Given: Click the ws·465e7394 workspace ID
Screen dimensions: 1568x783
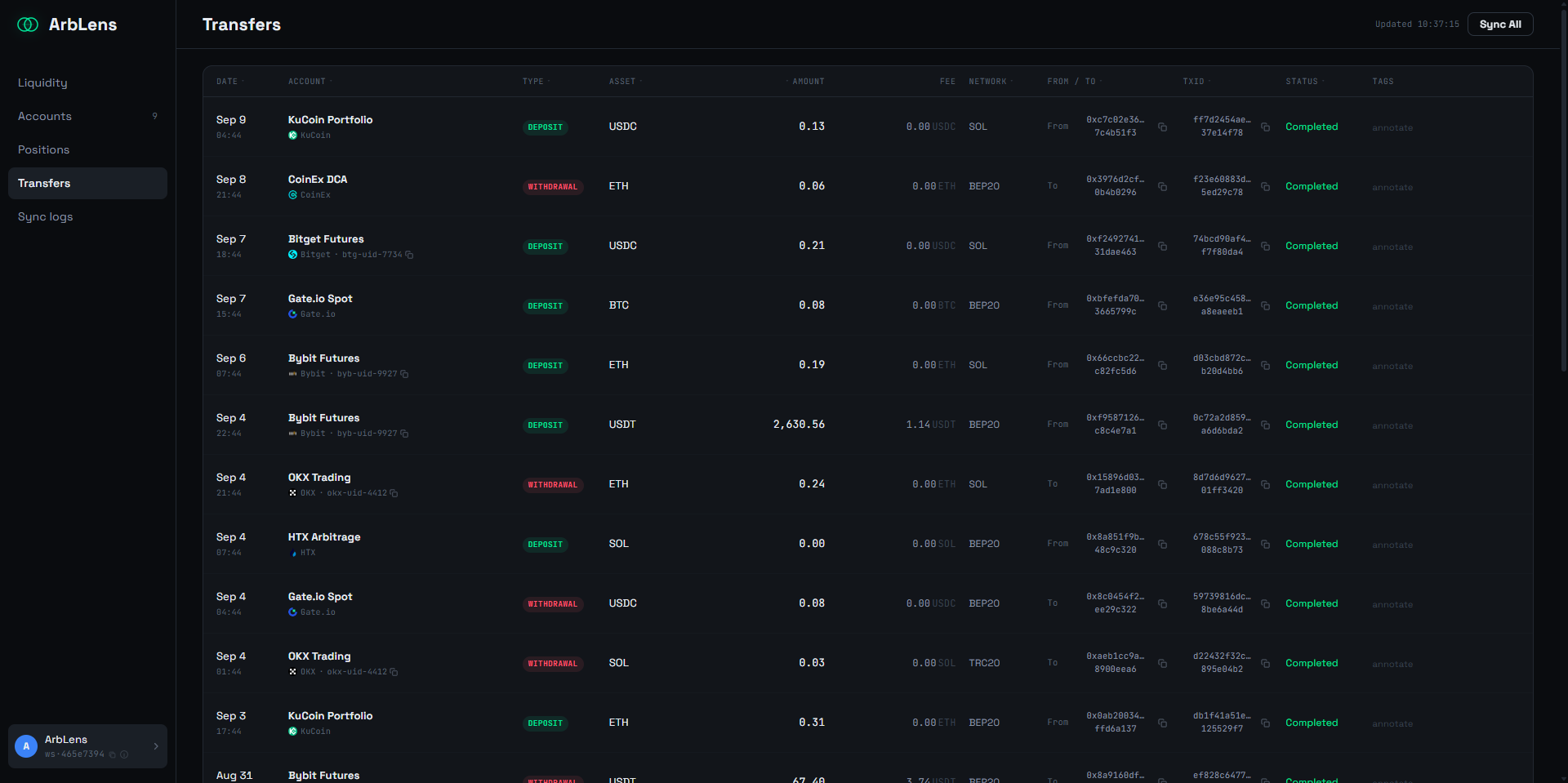Looking at the screenshot, I should point(74,754).
